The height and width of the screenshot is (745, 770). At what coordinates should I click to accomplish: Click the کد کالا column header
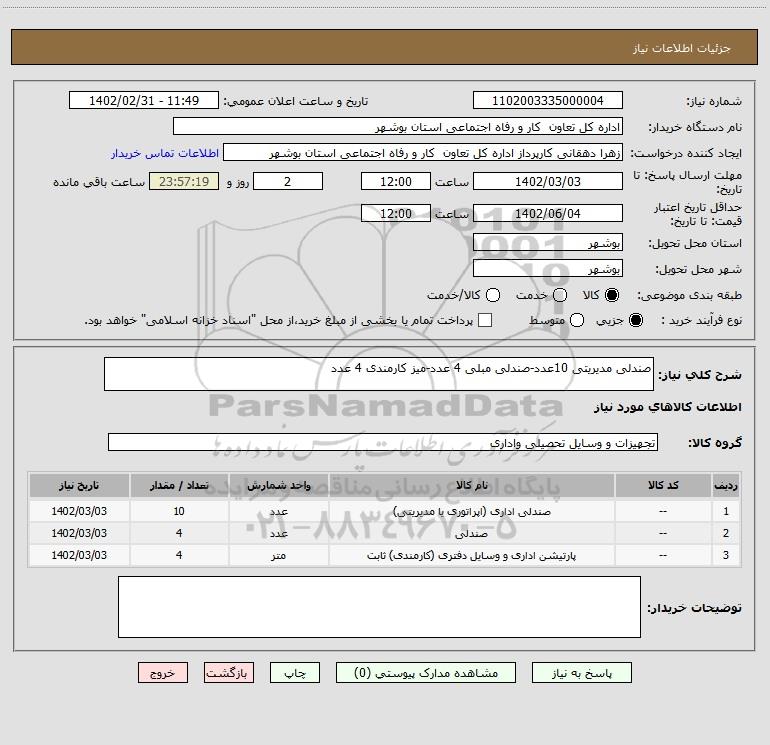663,486
